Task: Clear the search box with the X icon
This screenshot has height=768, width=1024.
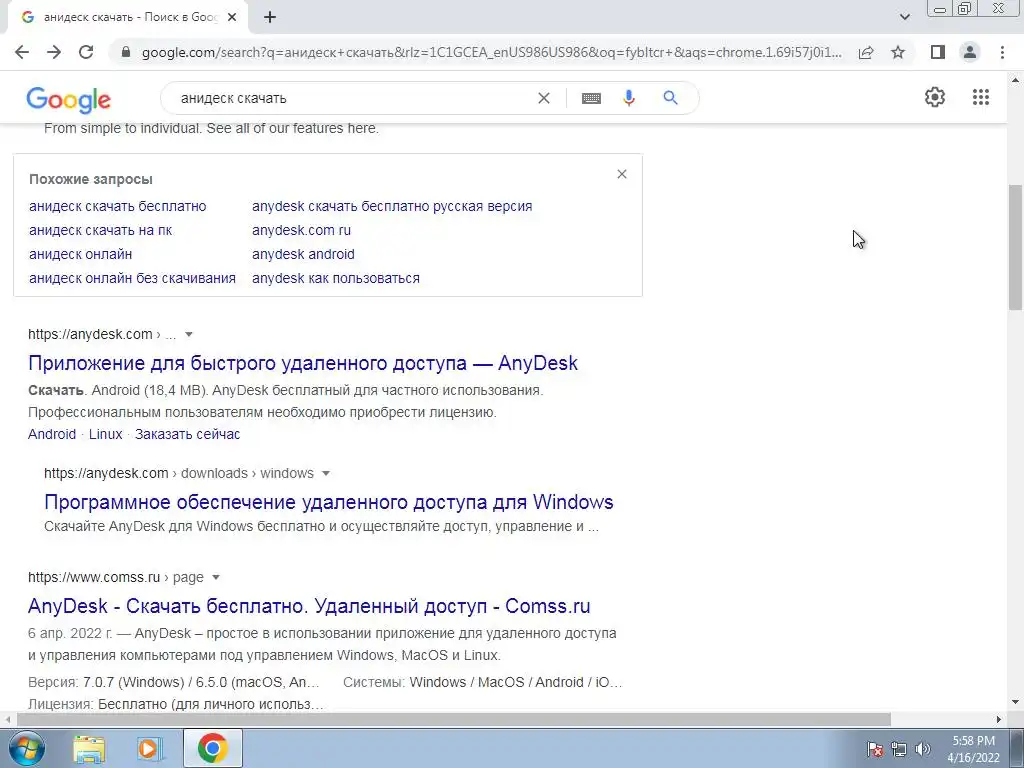Action: (543, 98)
